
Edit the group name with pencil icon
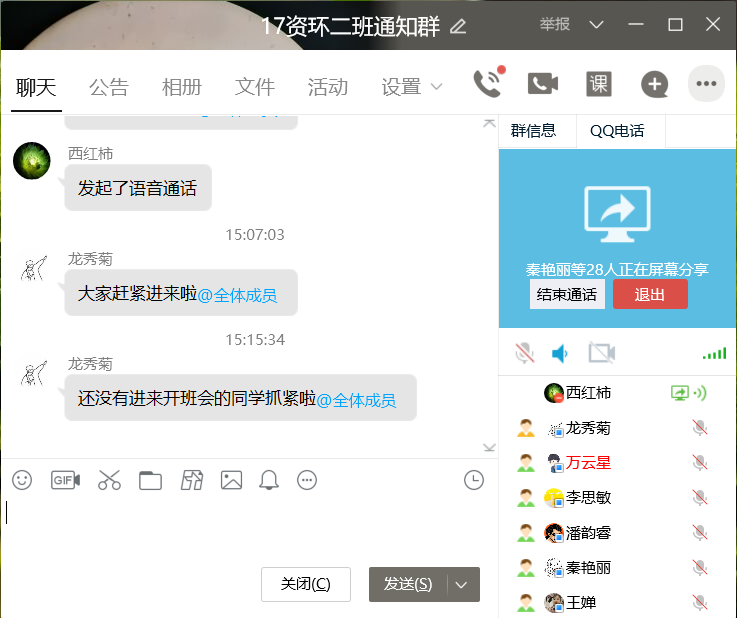click(458, 26)
